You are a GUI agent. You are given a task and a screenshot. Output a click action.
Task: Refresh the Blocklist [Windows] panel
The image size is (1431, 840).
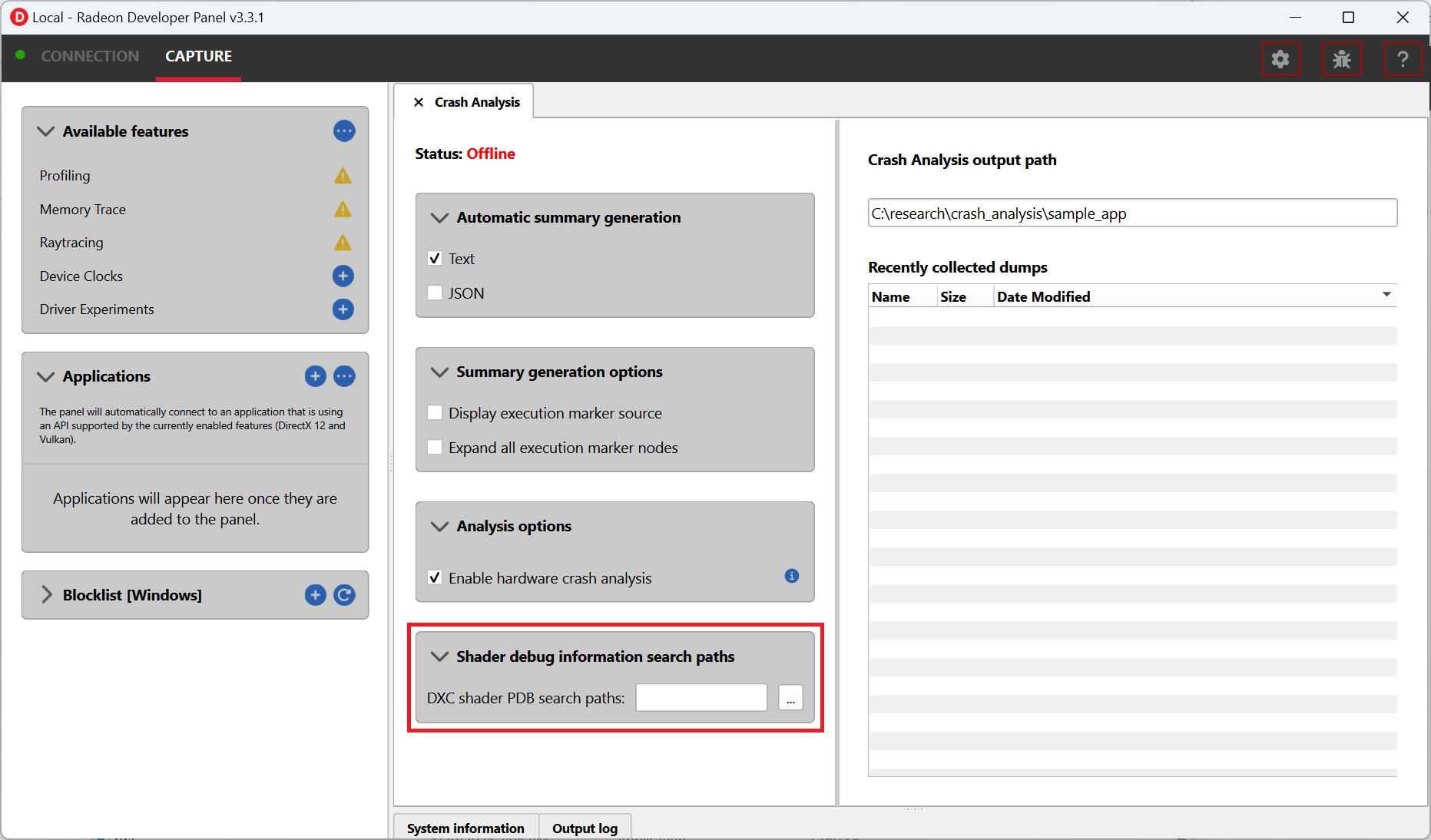click(344, 595)
